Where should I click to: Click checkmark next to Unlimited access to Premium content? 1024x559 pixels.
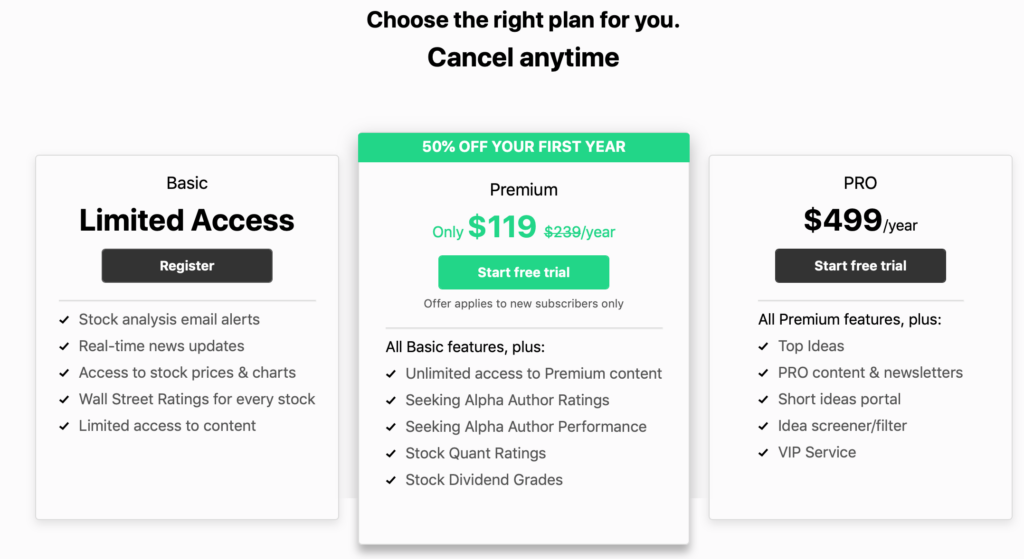(x=391, y=374)
